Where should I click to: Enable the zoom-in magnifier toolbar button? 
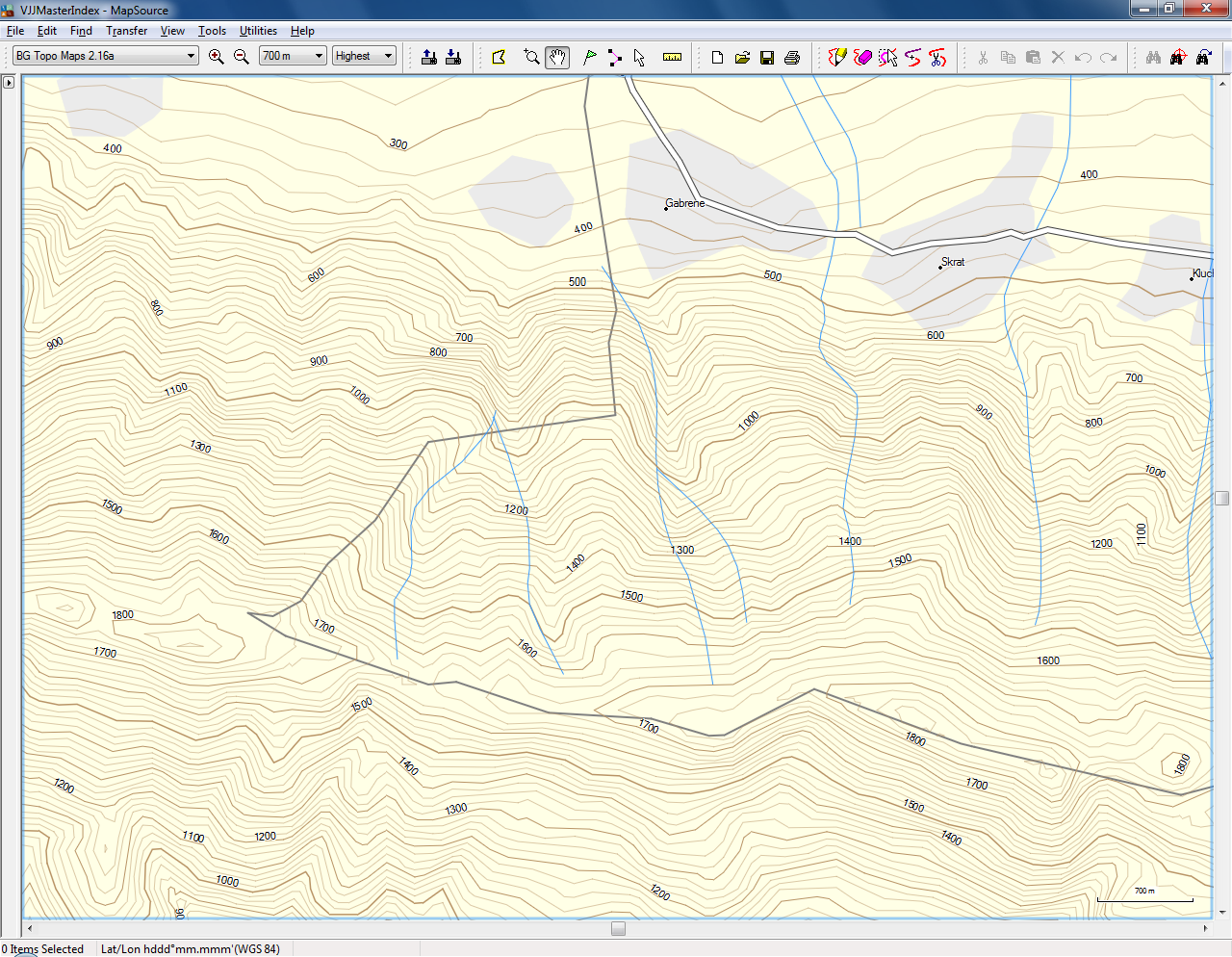pyautogui.click(x=216, y=57)
